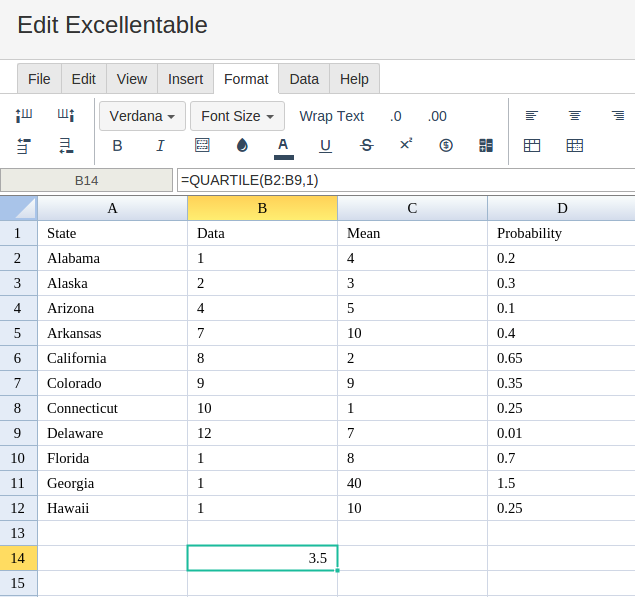This screenshot has width=635, height=597.
Task: Toggle strikethrough formatting icon
Action: 367,145
